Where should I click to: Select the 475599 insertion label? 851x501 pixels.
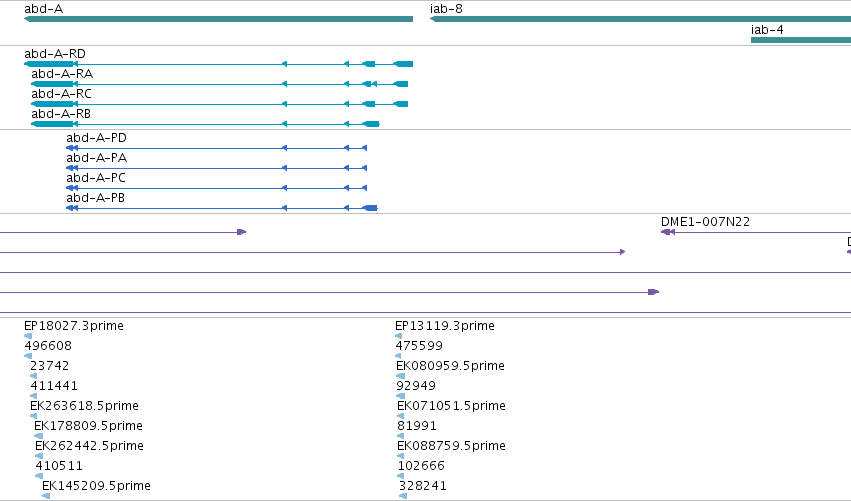(419, 346)
